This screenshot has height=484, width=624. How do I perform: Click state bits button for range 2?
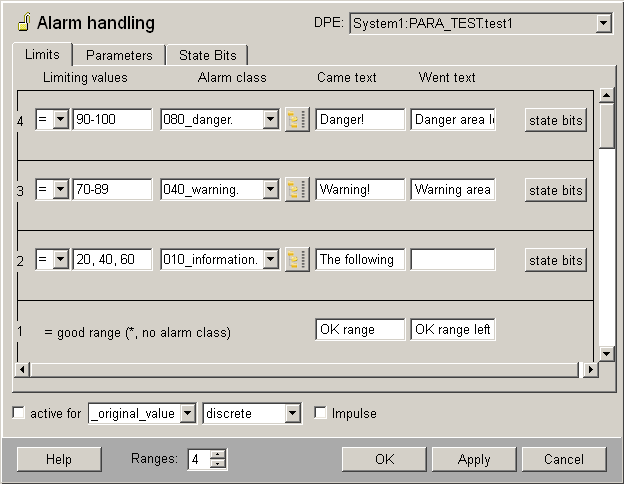pos(556,260)
